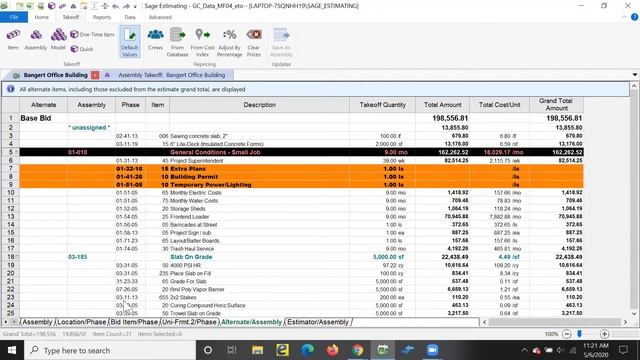Collapse the ribbon with the chevron
This screenshot has height=360, width=640.
click(624, 17)
